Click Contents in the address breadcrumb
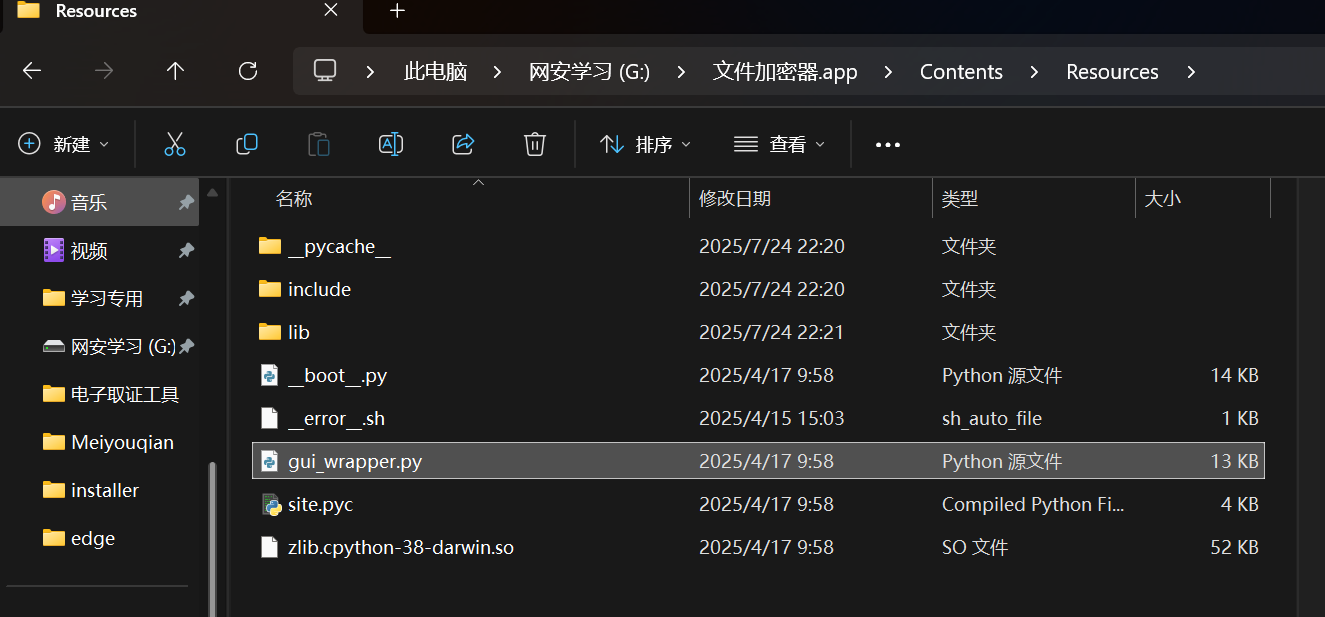This screenshot has height=617, width=1325. [961, 72]
